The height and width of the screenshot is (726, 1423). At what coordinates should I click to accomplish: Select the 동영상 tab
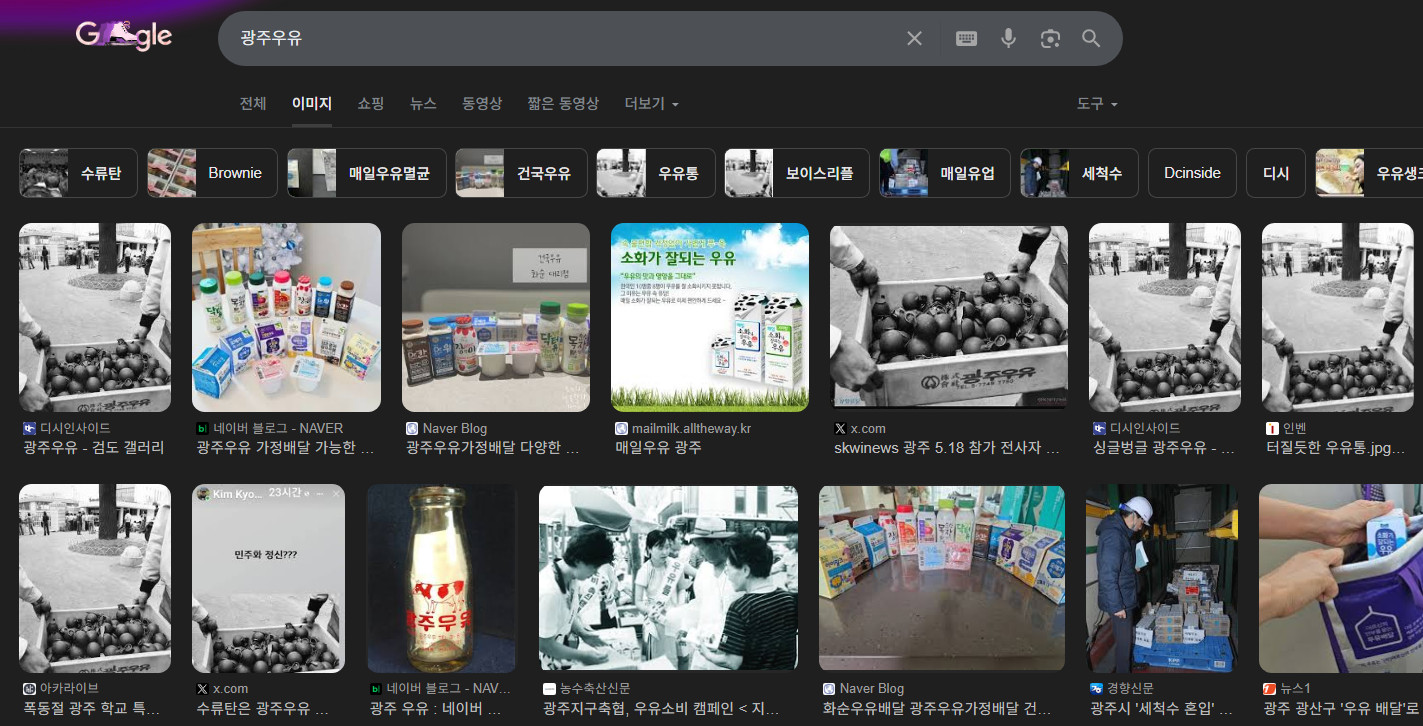coord(482,104)
